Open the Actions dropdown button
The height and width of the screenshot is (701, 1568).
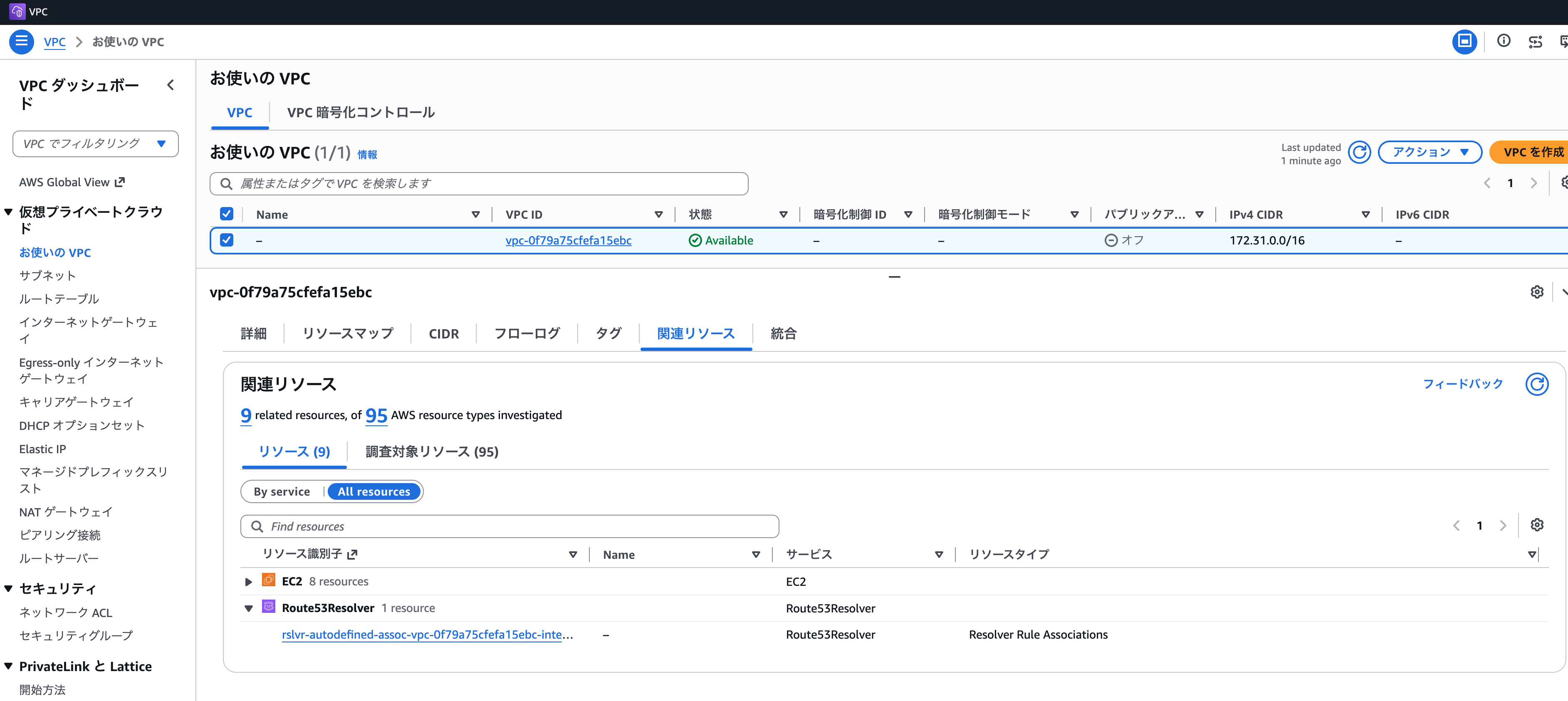tap(1429, 152)
